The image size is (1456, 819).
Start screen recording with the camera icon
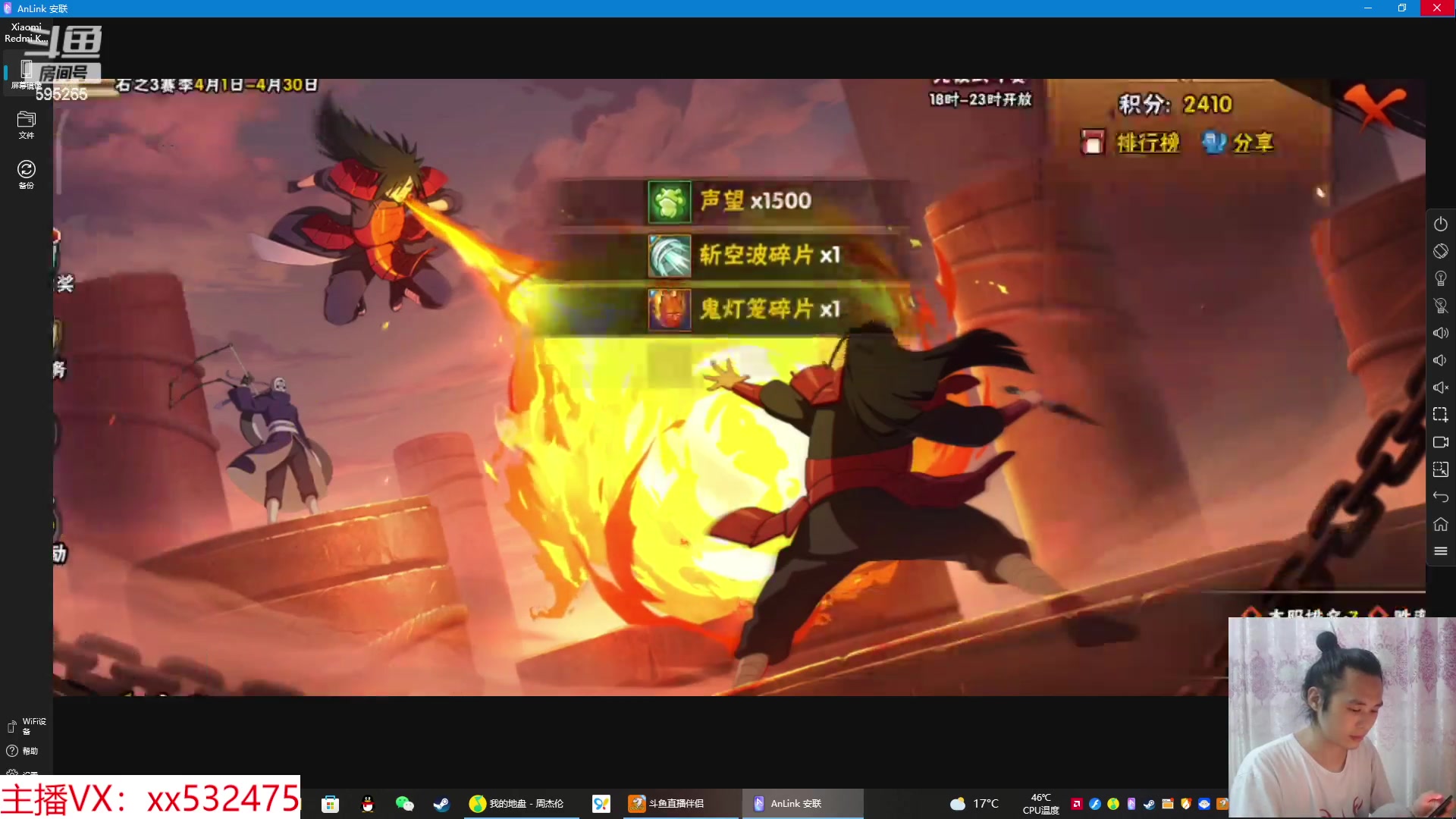(1440, 442)
